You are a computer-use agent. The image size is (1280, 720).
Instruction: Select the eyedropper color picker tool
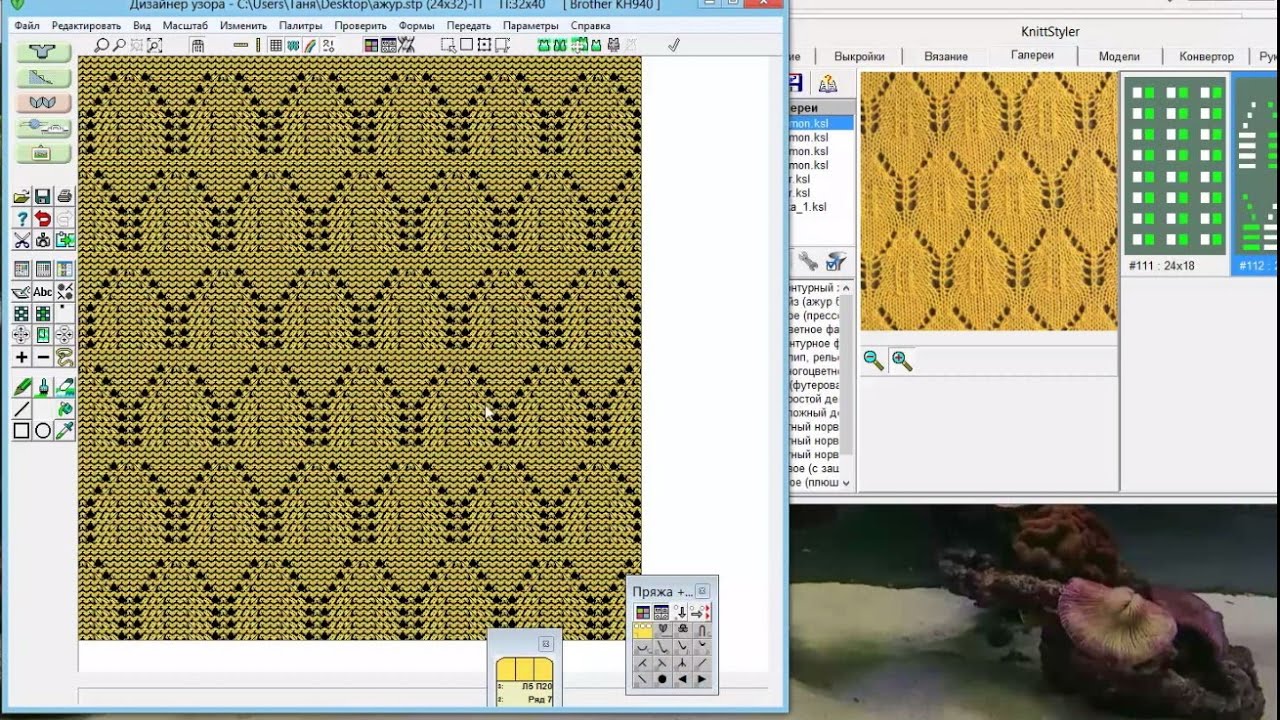click(65, 431)
